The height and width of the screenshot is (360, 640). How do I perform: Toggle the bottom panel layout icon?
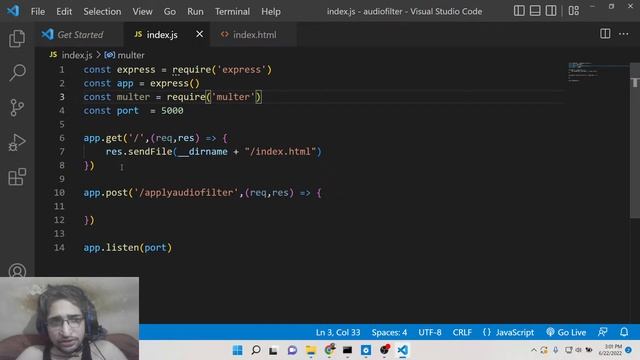point(535,11)
